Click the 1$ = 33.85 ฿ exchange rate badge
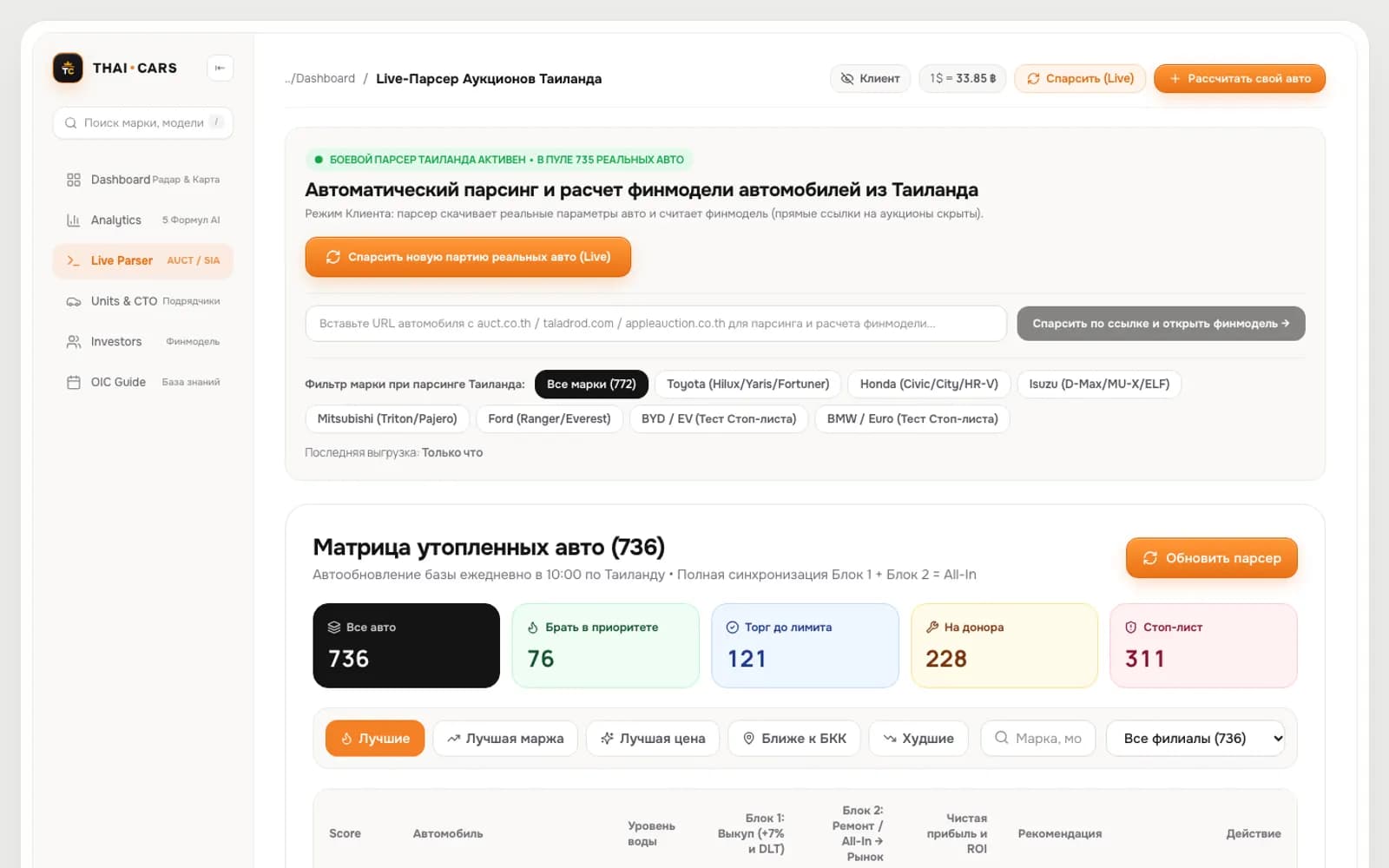The height and width of the screenshot is (868, 1389). (963, 78)
